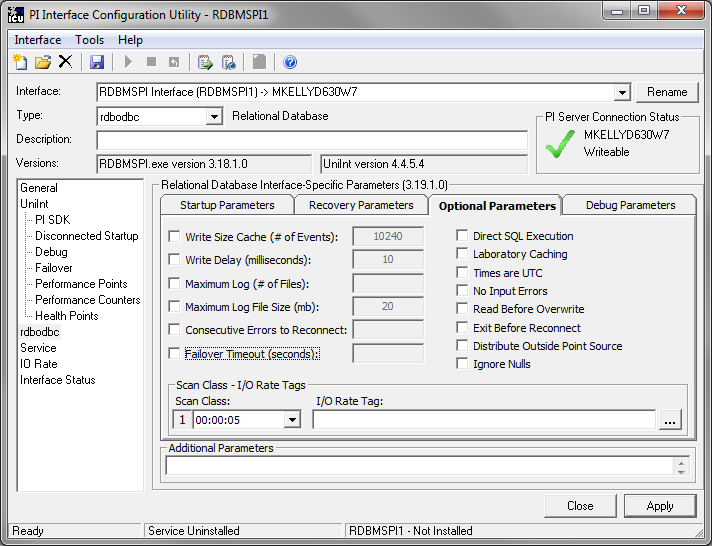Click the Start service play icon

(129, 61)
